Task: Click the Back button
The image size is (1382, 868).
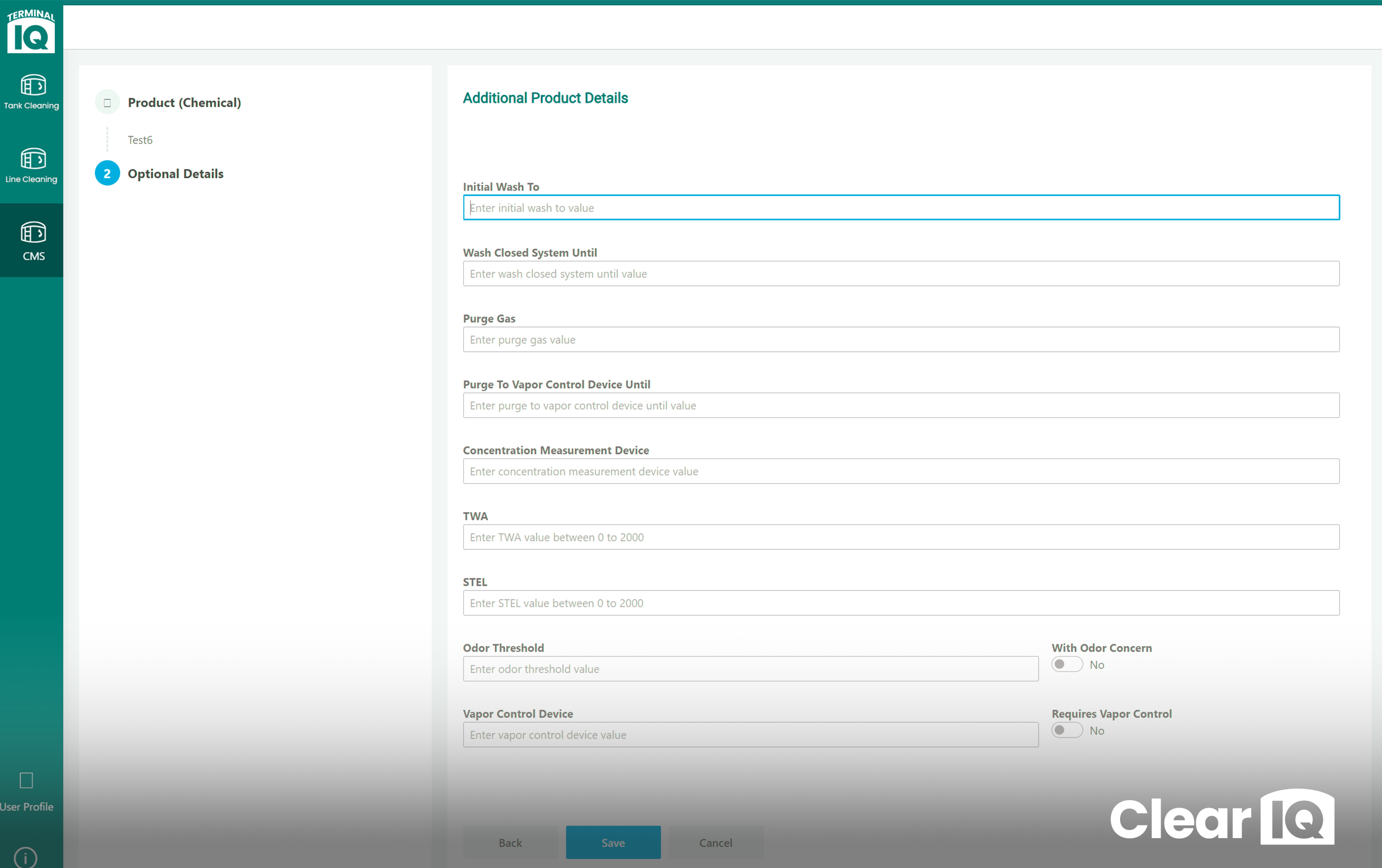Action: coord(510,842)
